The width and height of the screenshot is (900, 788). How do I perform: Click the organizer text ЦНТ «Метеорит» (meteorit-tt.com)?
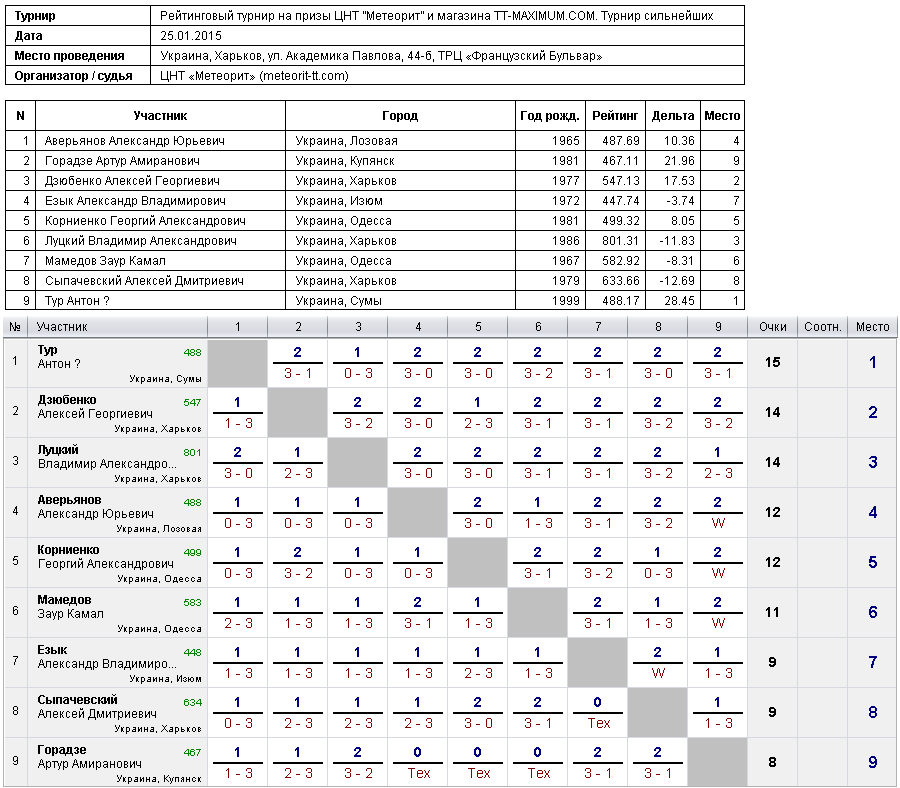(254, 76)
